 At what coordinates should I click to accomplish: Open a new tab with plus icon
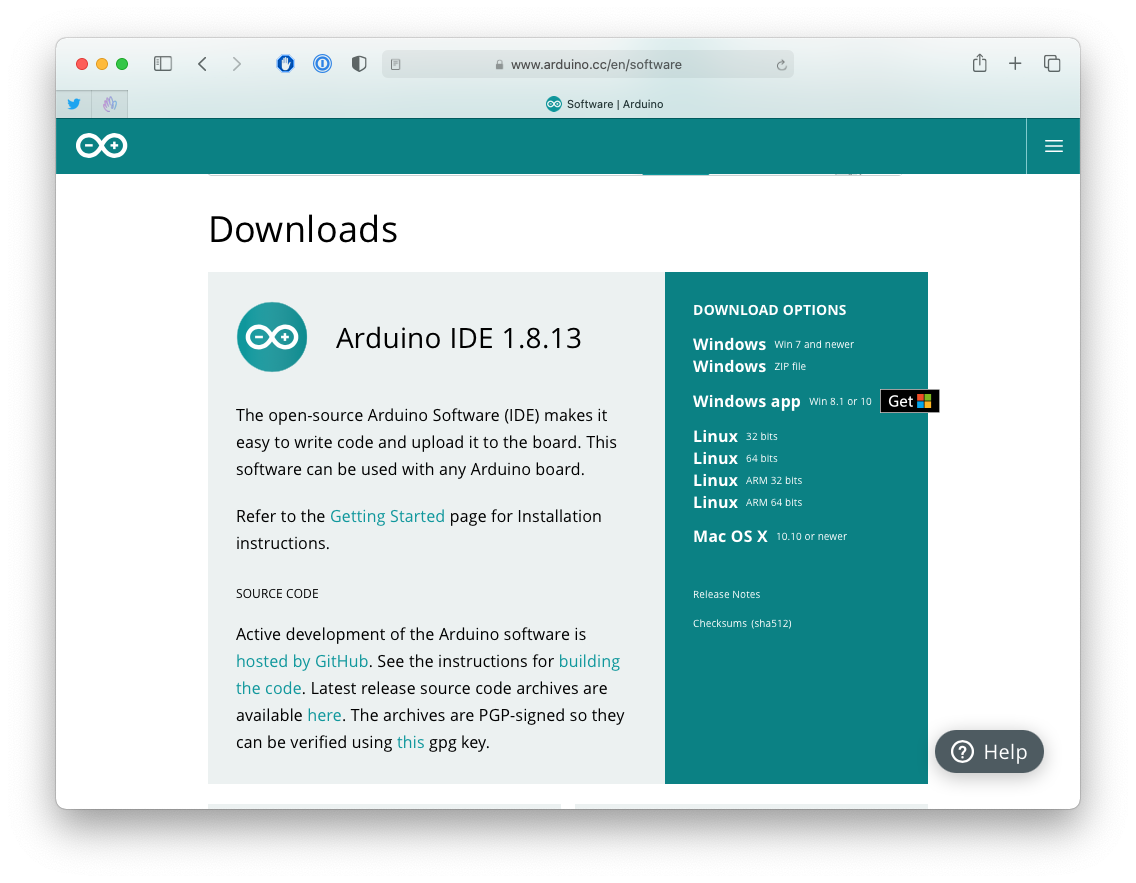[1015, 64]
